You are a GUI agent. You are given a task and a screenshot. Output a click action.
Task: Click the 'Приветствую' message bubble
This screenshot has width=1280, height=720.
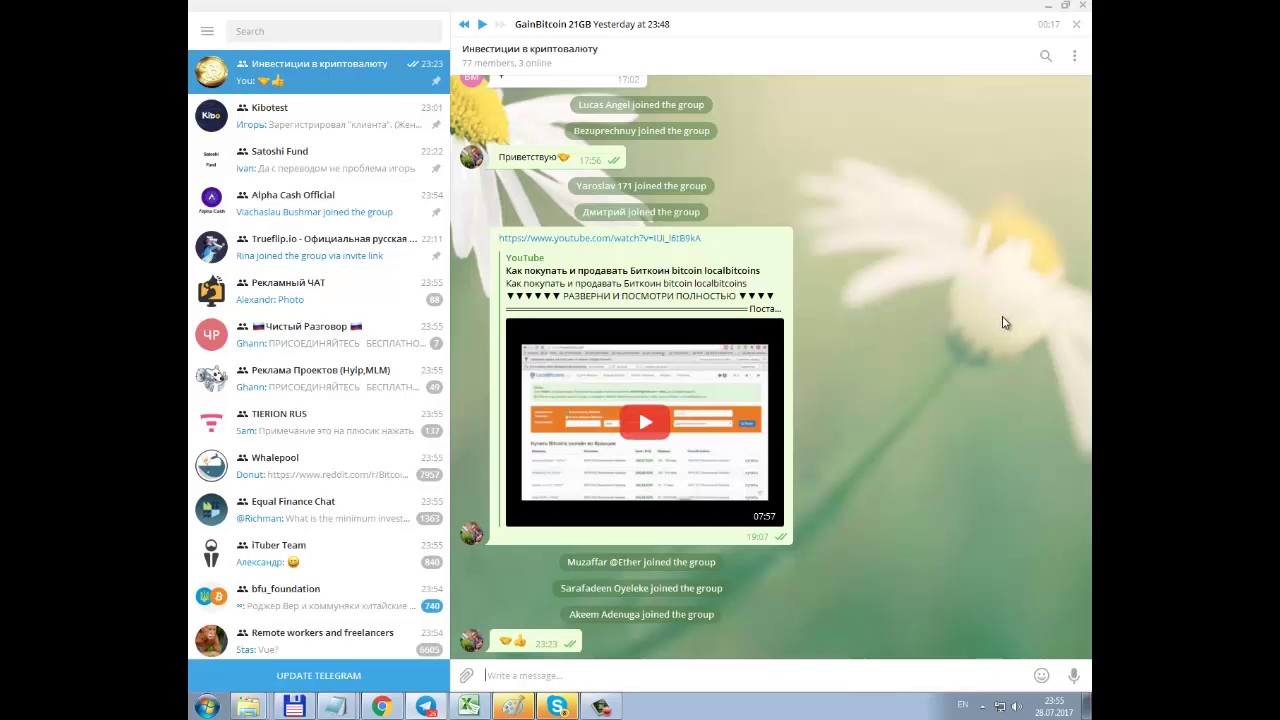[560, 158]
